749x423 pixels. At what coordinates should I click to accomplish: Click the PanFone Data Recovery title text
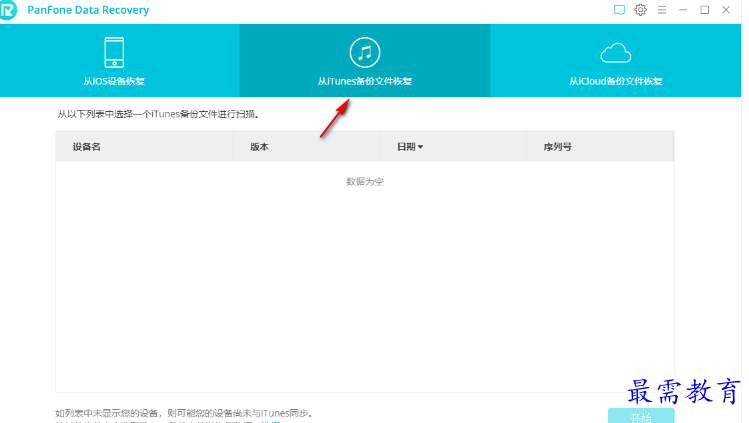[x=88, y=10]
